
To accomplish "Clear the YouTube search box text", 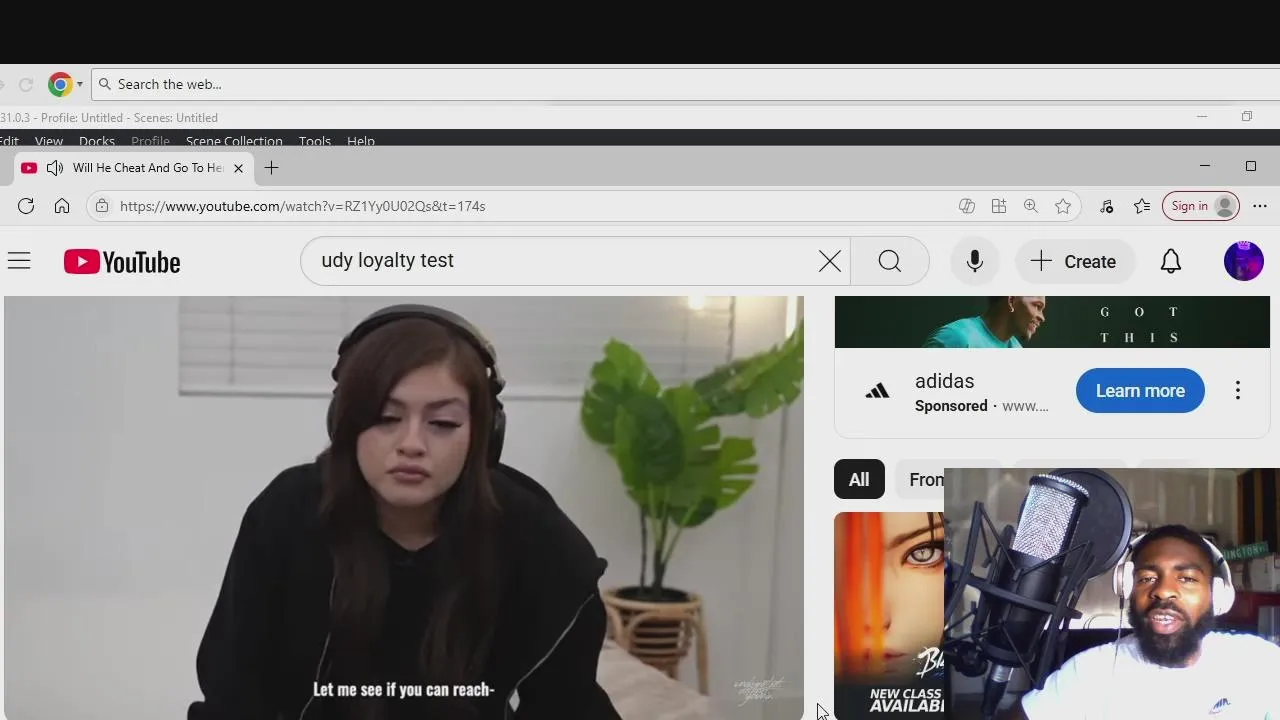I will coord(830,261).
